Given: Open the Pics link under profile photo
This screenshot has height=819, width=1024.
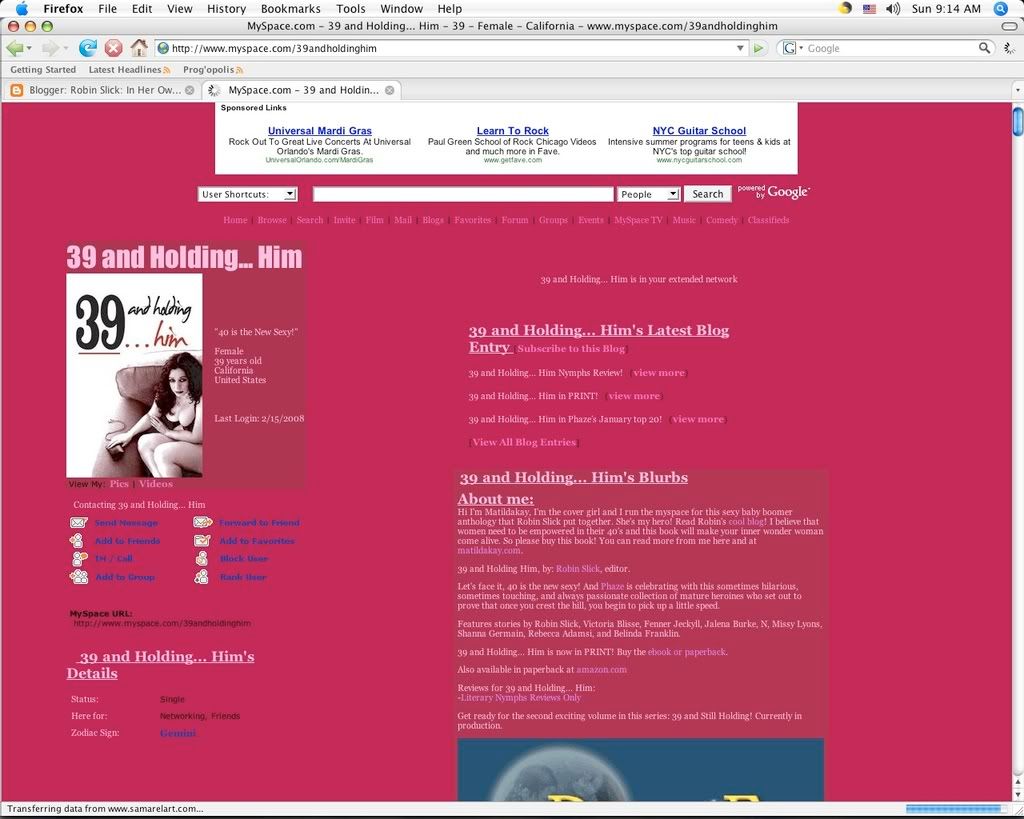Looking at the screenshot, I should pyautogui.click(x=119, y=484).
